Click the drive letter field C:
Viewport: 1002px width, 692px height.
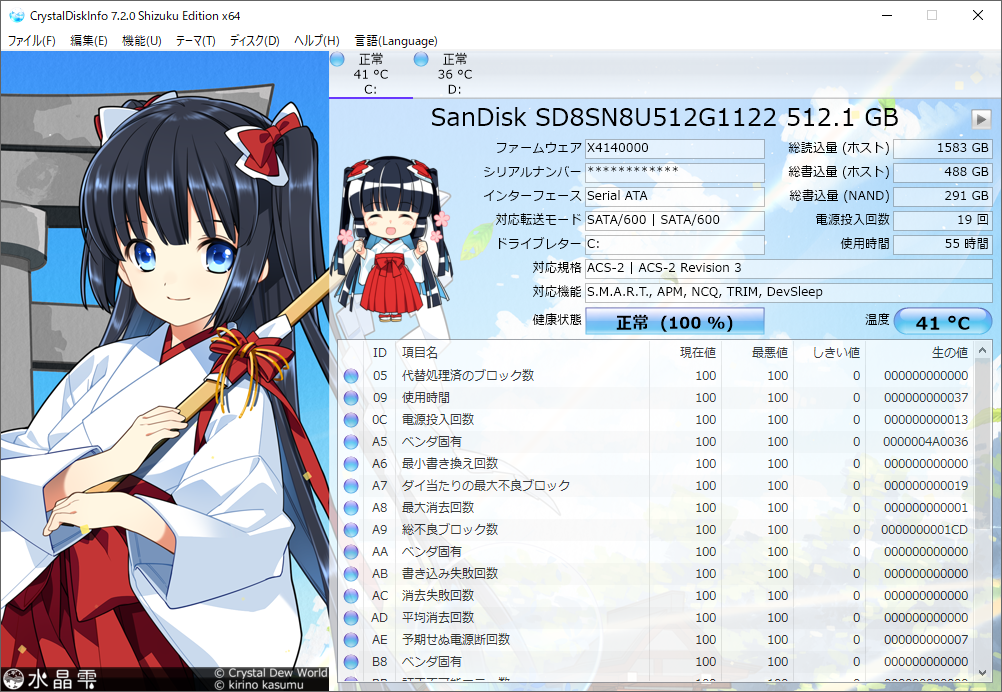(x=674, y=244)
